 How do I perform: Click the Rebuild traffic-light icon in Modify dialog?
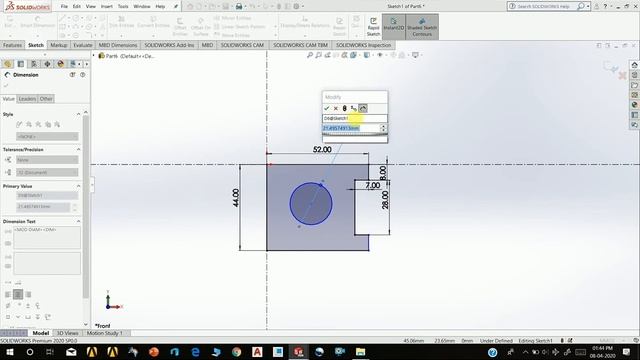344,108
